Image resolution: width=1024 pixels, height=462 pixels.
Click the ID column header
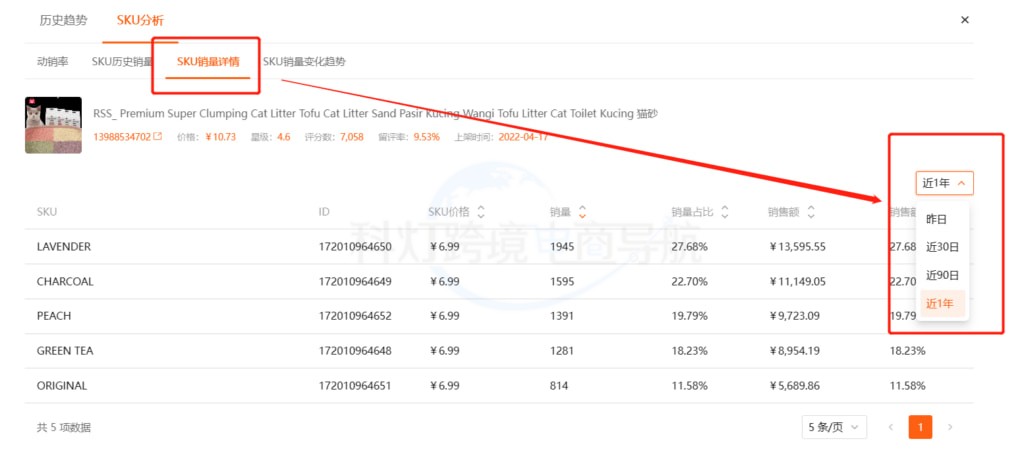(324, 212)
